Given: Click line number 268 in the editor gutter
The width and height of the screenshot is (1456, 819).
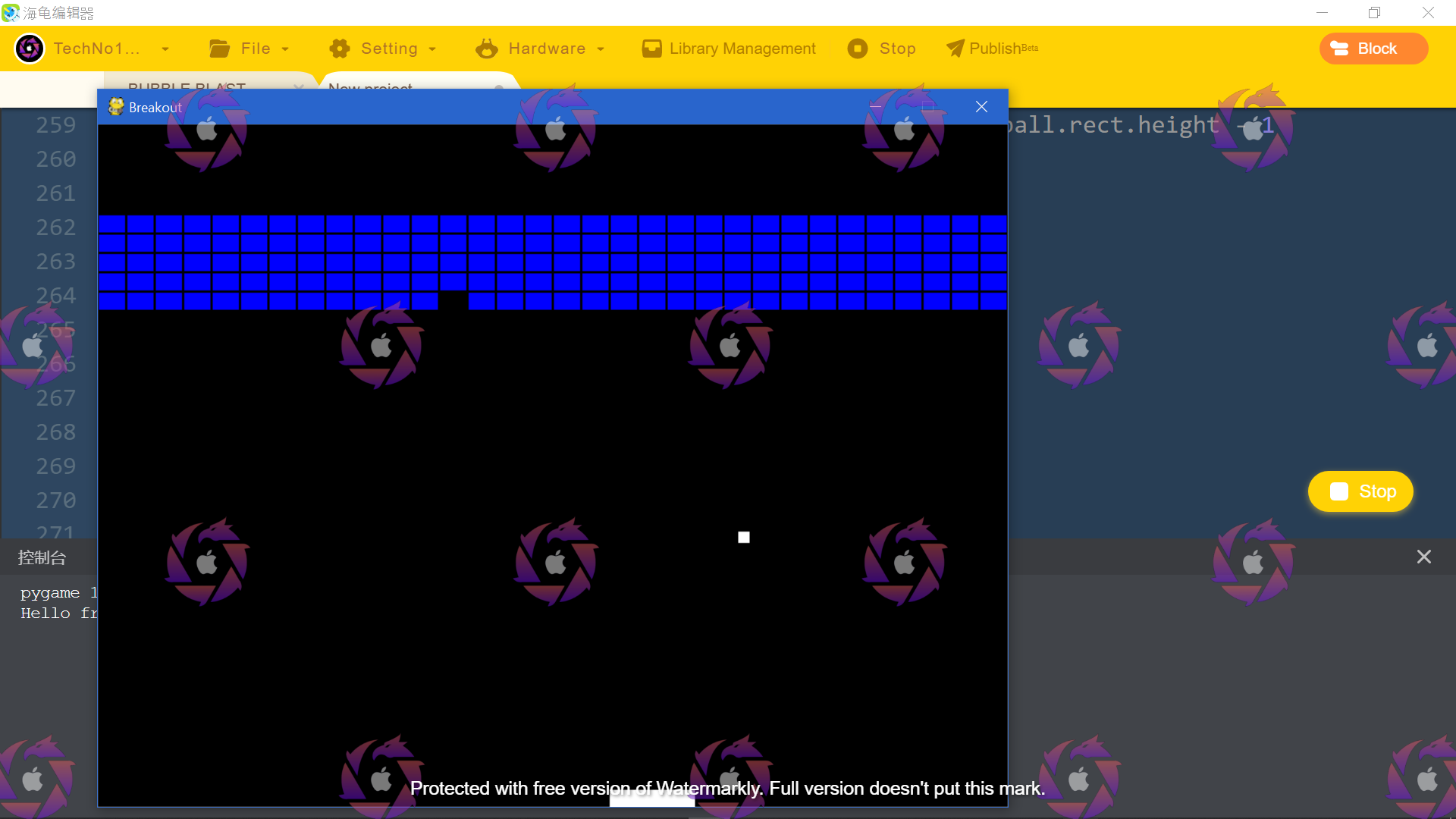Looking at the screenshot, I should 56,432.
